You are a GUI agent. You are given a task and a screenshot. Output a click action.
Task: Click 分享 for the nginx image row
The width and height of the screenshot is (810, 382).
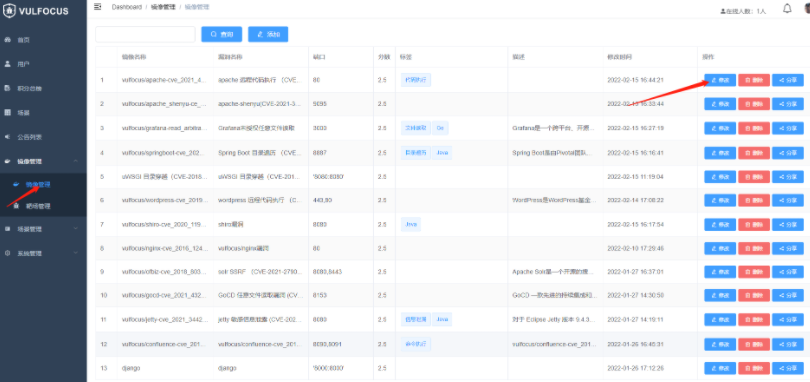pos(788,249)
